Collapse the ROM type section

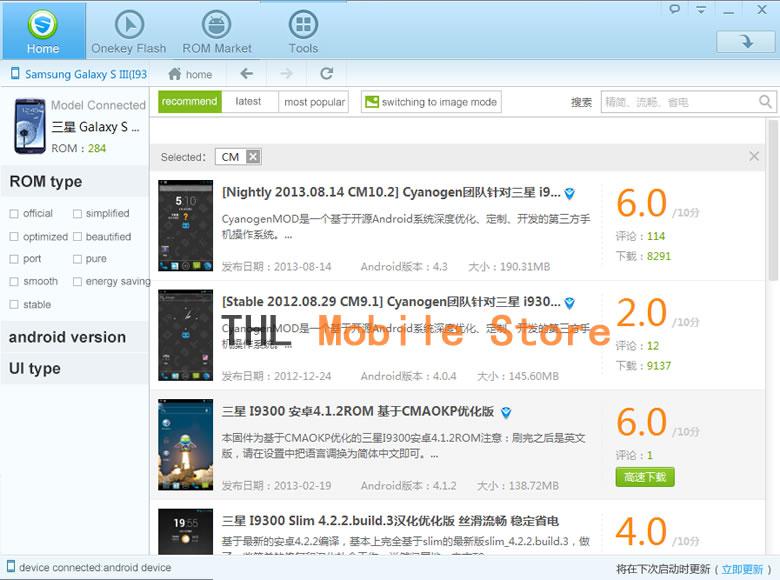tap(75, 182)
